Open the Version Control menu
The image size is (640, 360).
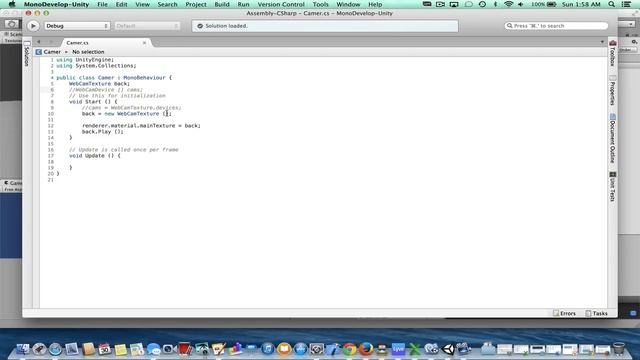tap(281, 4)
